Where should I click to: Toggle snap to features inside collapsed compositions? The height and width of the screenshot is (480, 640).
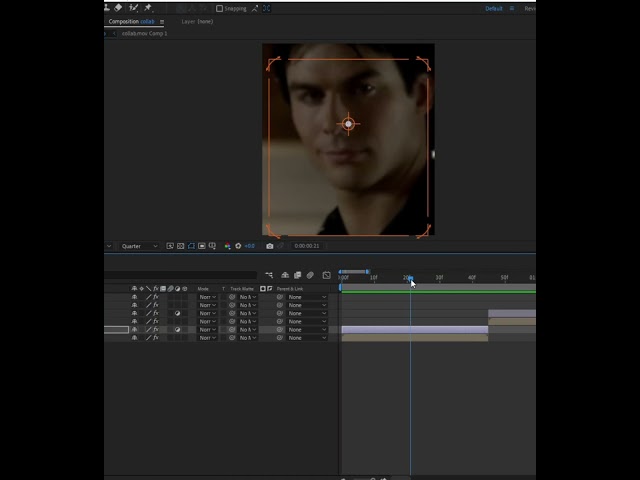tap(267, 9)
